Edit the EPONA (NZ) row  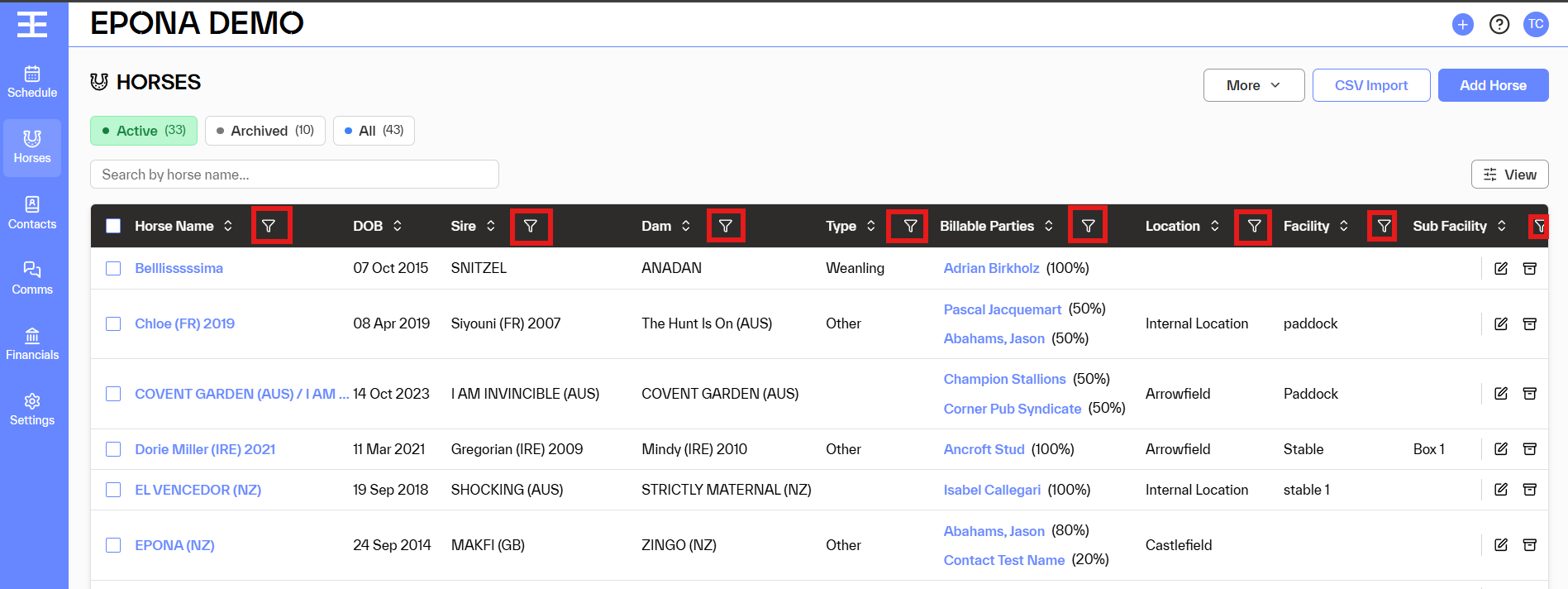1501,544
